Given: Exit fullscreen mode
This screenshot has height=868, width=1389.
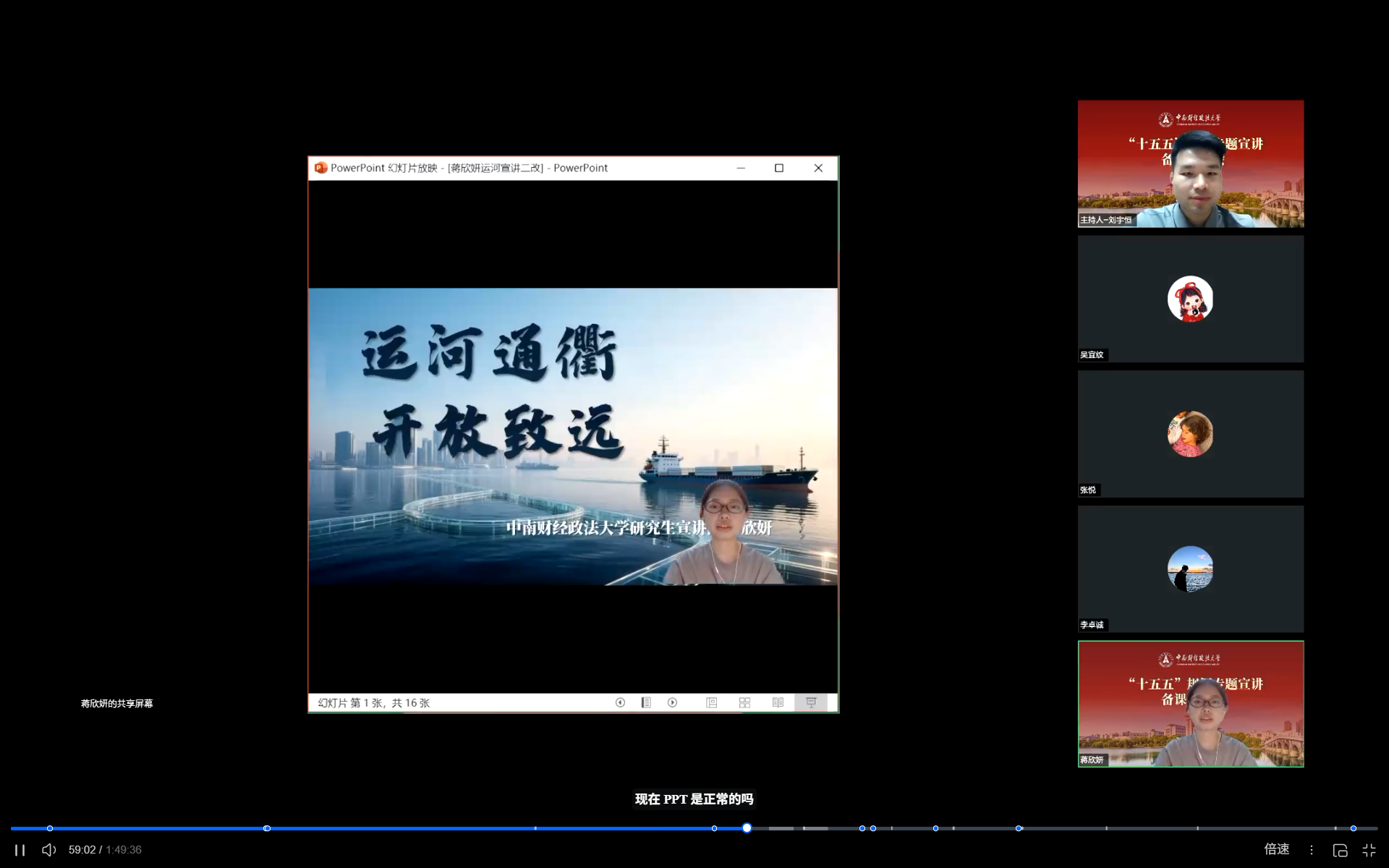Looking at the screenshot, I should tap(1369, 850).
